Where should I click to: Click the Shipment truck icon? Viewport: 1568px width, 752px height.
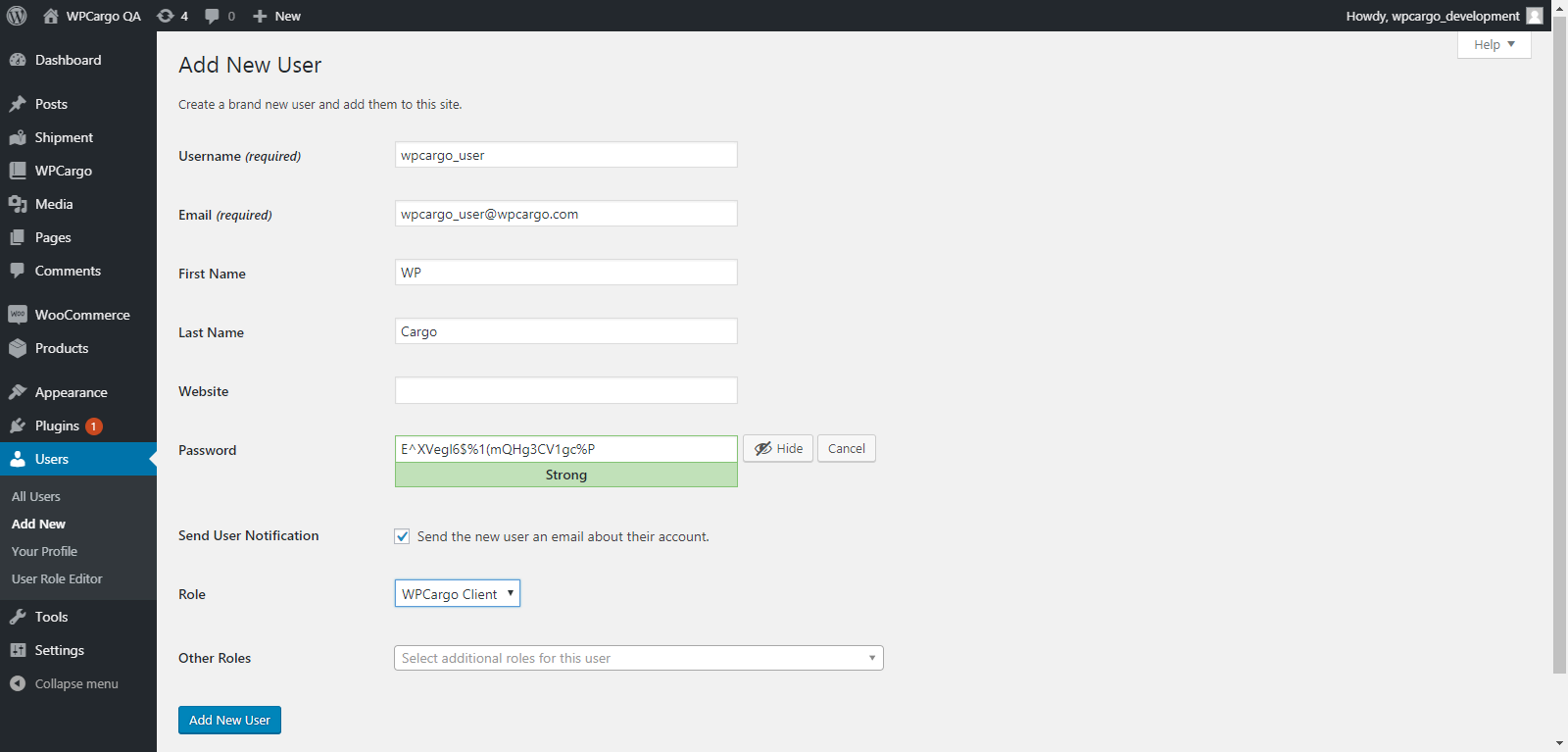[x=18, y=137]
